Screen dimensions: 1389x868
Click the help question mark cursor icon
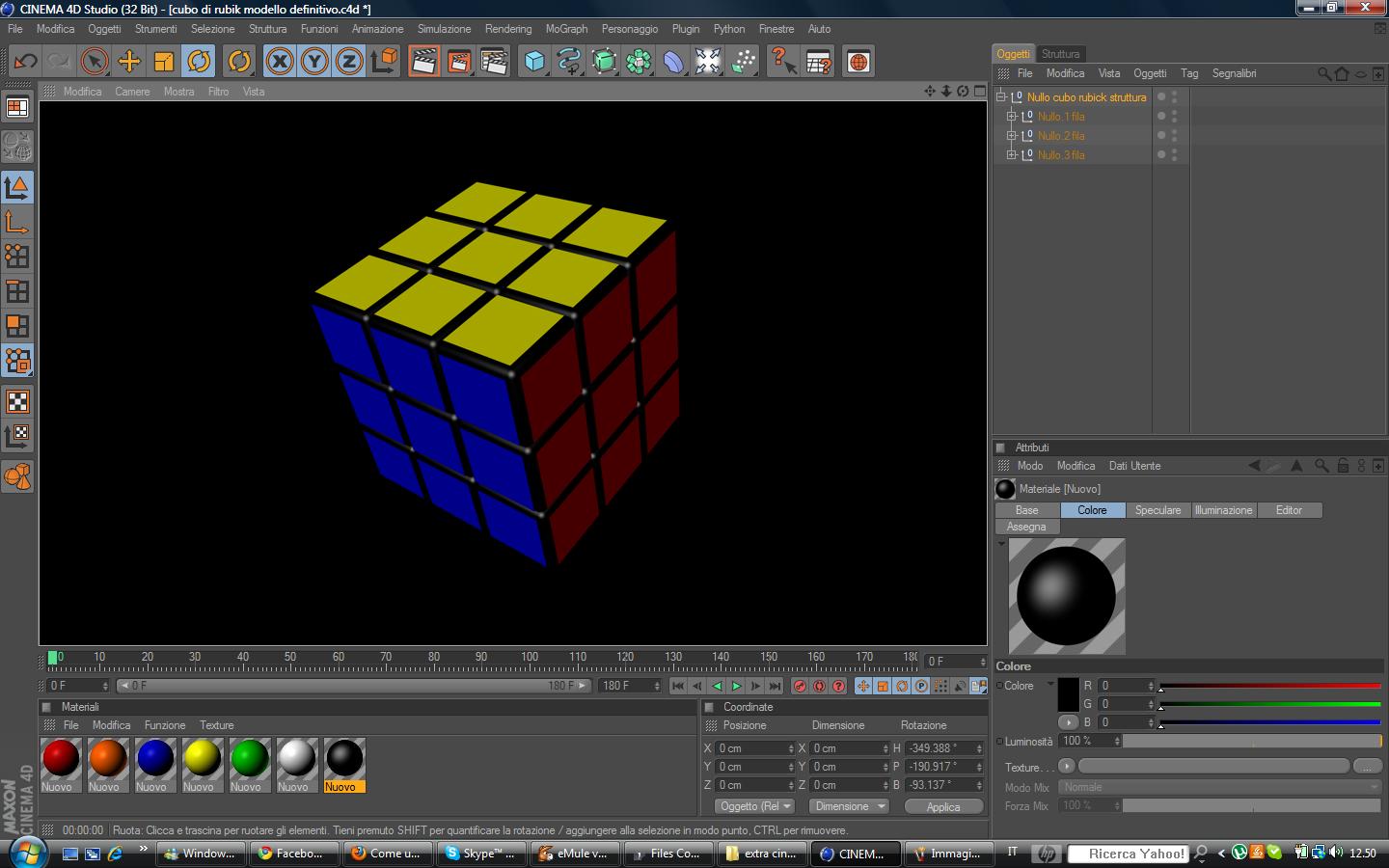tap(783, 62)
